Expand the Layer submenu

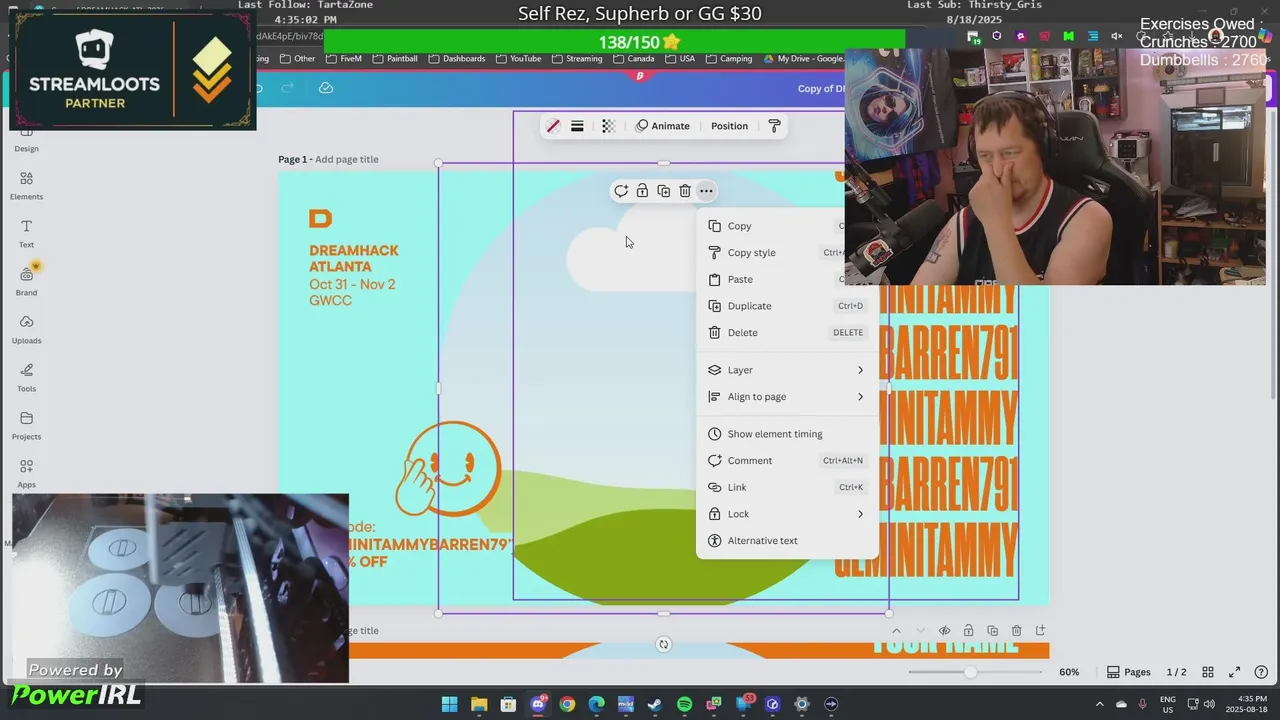[787, 370]
